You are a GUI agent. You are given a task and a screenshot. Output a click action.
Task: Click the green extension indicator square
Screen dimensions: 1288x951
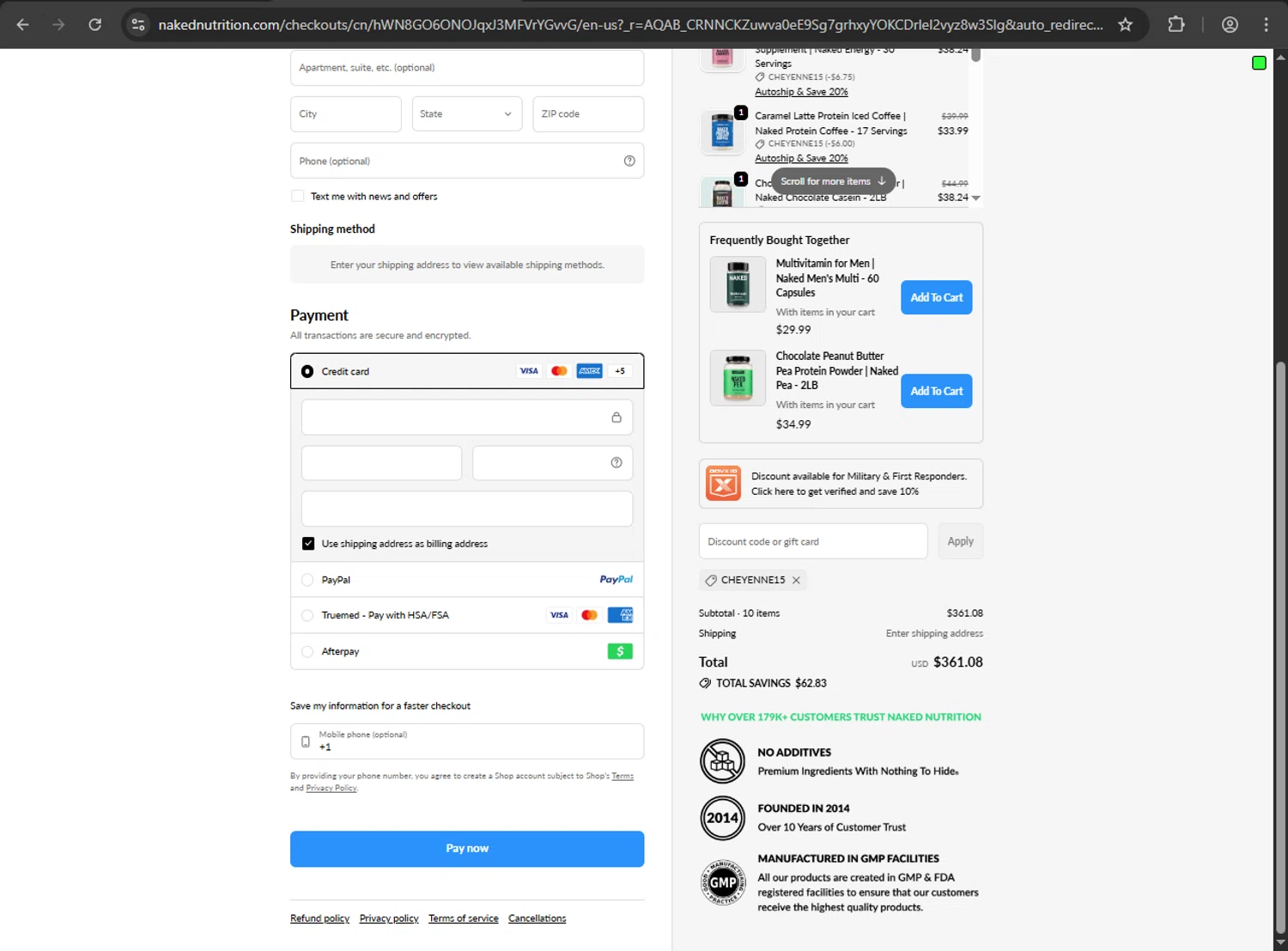(1259, 63)
